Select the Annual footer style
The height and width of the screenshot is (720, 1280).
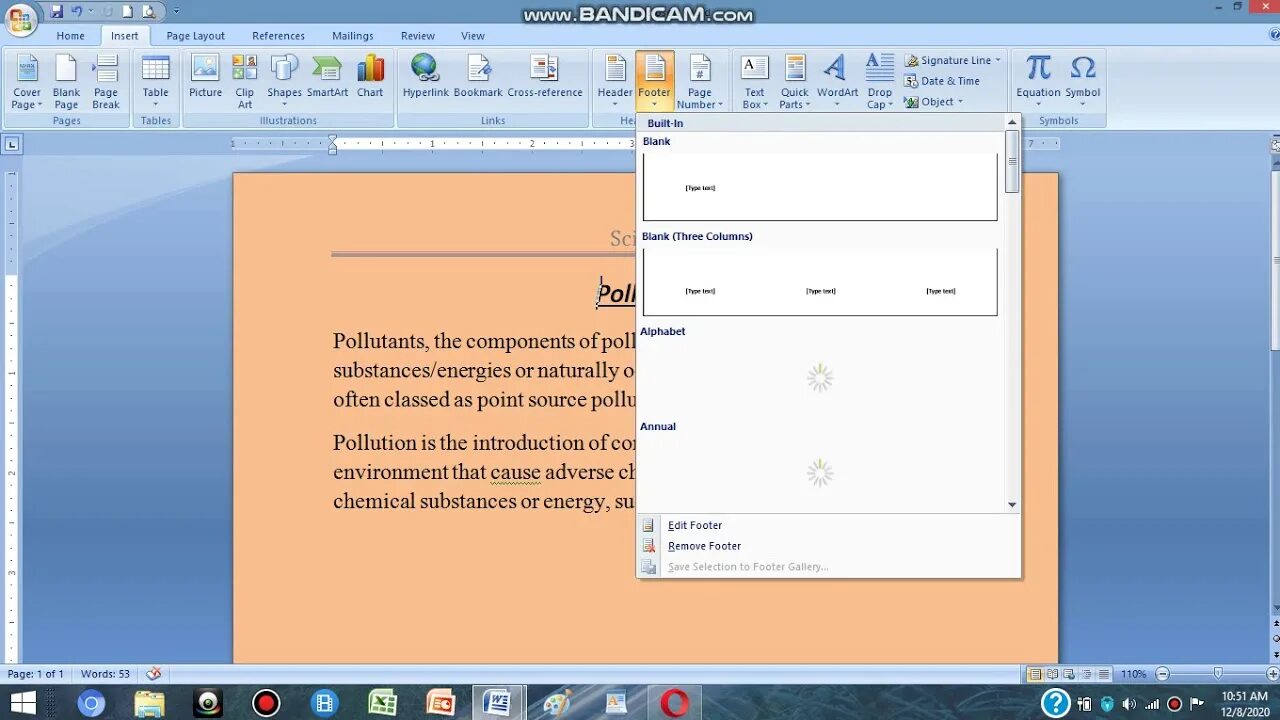820,466
